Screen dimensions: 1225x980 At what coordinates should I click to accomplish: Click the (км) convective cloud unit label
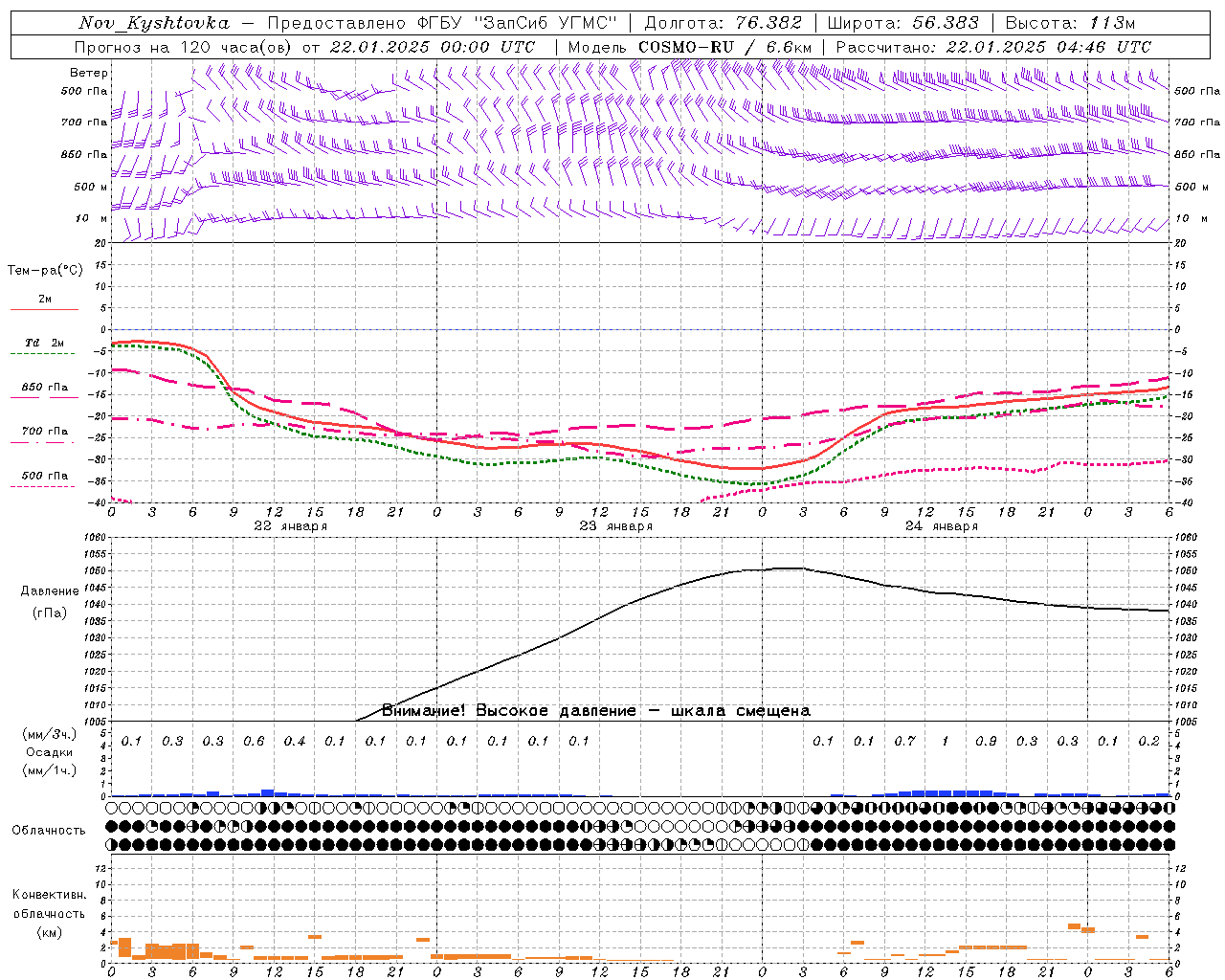pos(50,932)
